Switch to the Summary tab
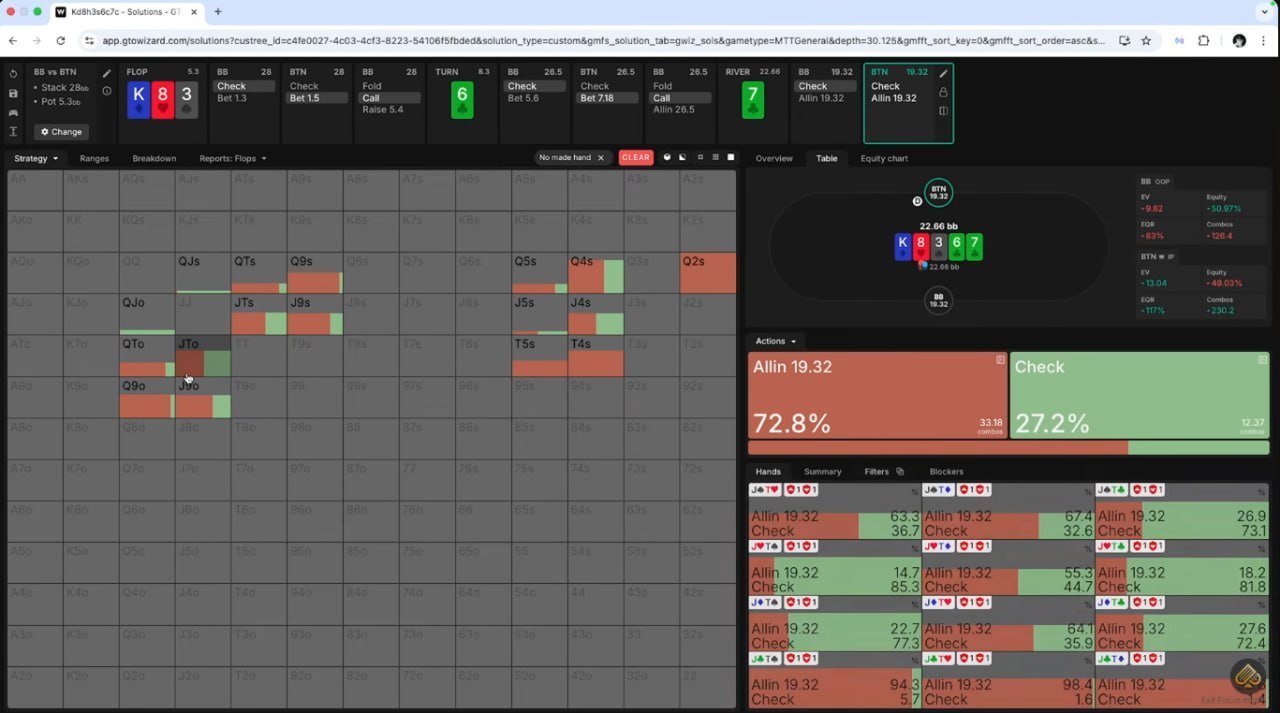 coord(823,471)
